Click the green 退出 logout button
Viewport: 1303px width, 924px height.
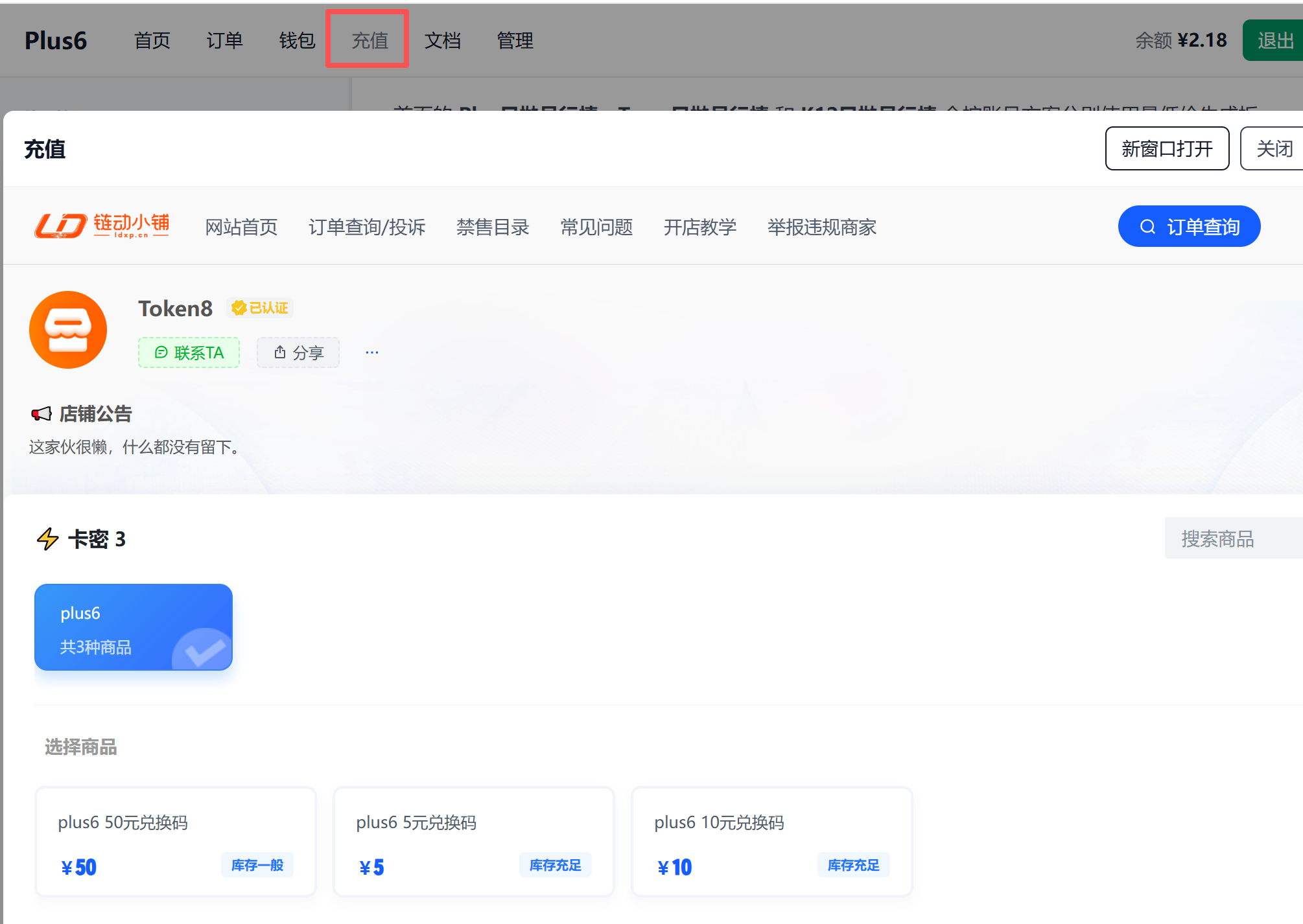pos(1273,40)
